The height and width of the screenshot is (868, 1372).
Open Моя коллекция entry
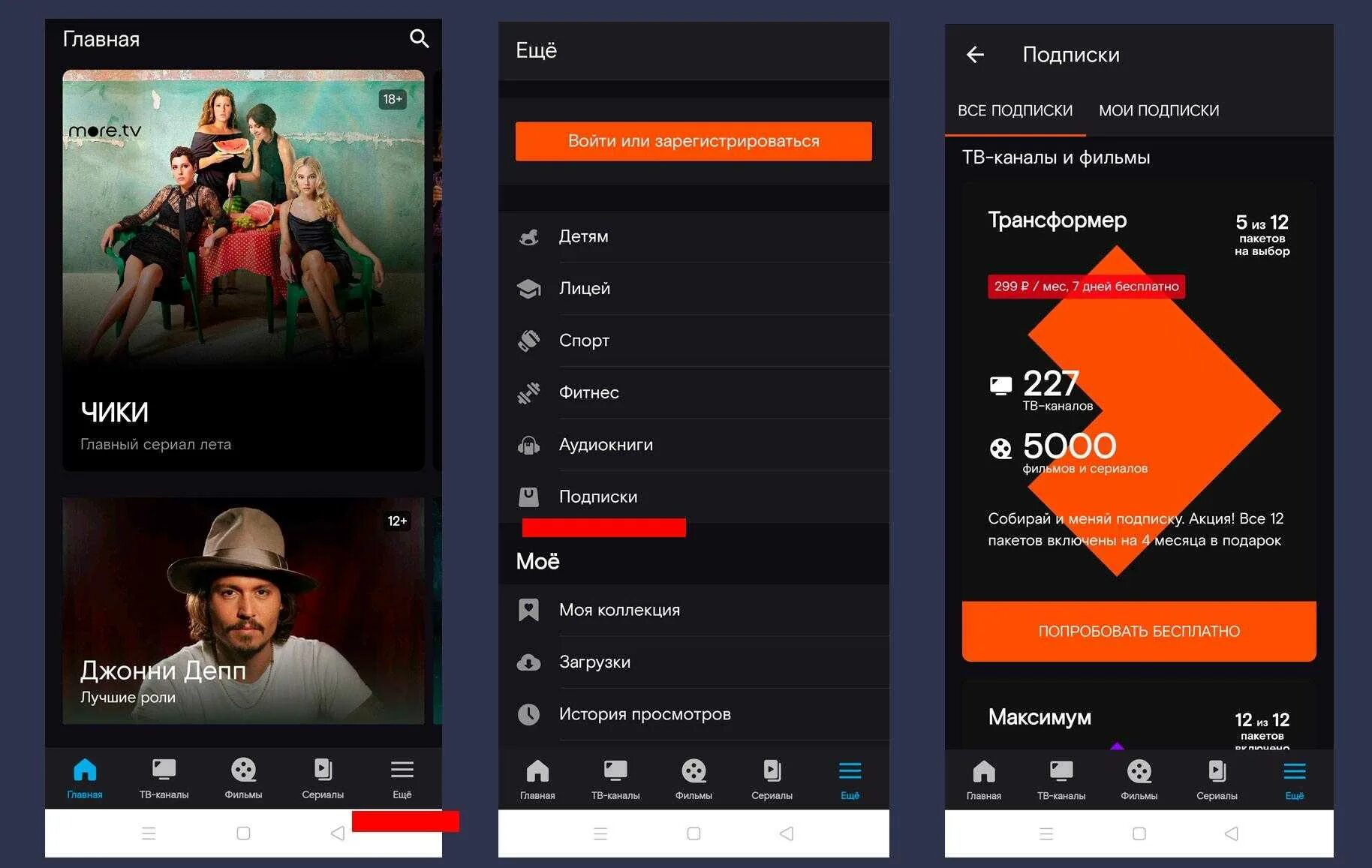point(694,610)
